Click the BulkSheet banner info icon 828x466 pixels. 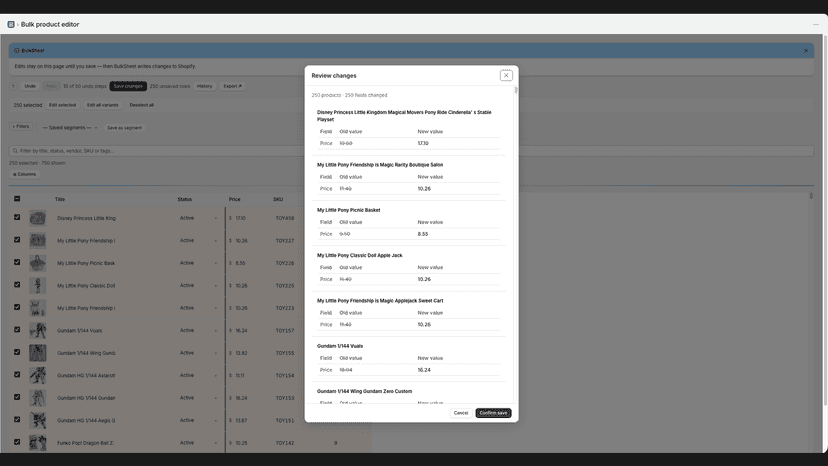click(16, 51)
